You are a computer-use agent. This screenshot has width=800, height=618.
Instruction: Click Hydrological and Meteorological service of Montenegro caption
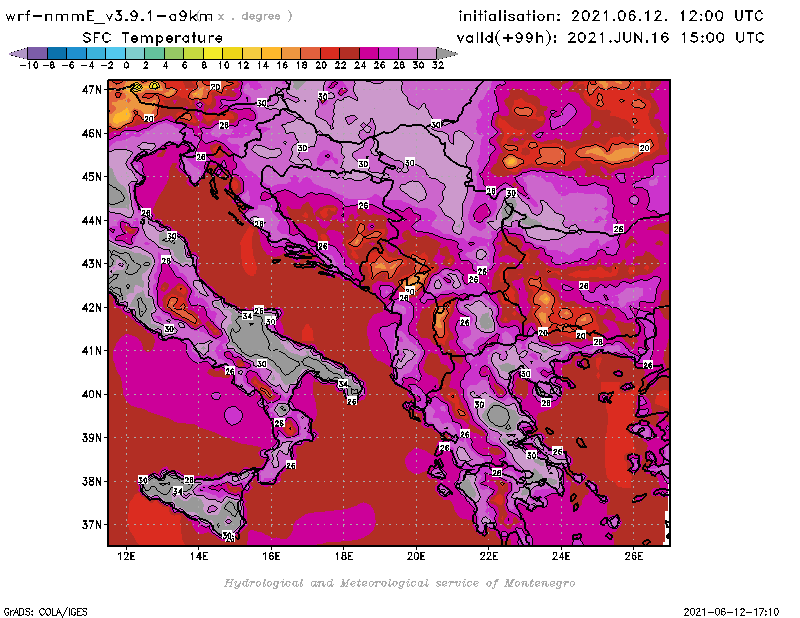(x=399, y=583)
